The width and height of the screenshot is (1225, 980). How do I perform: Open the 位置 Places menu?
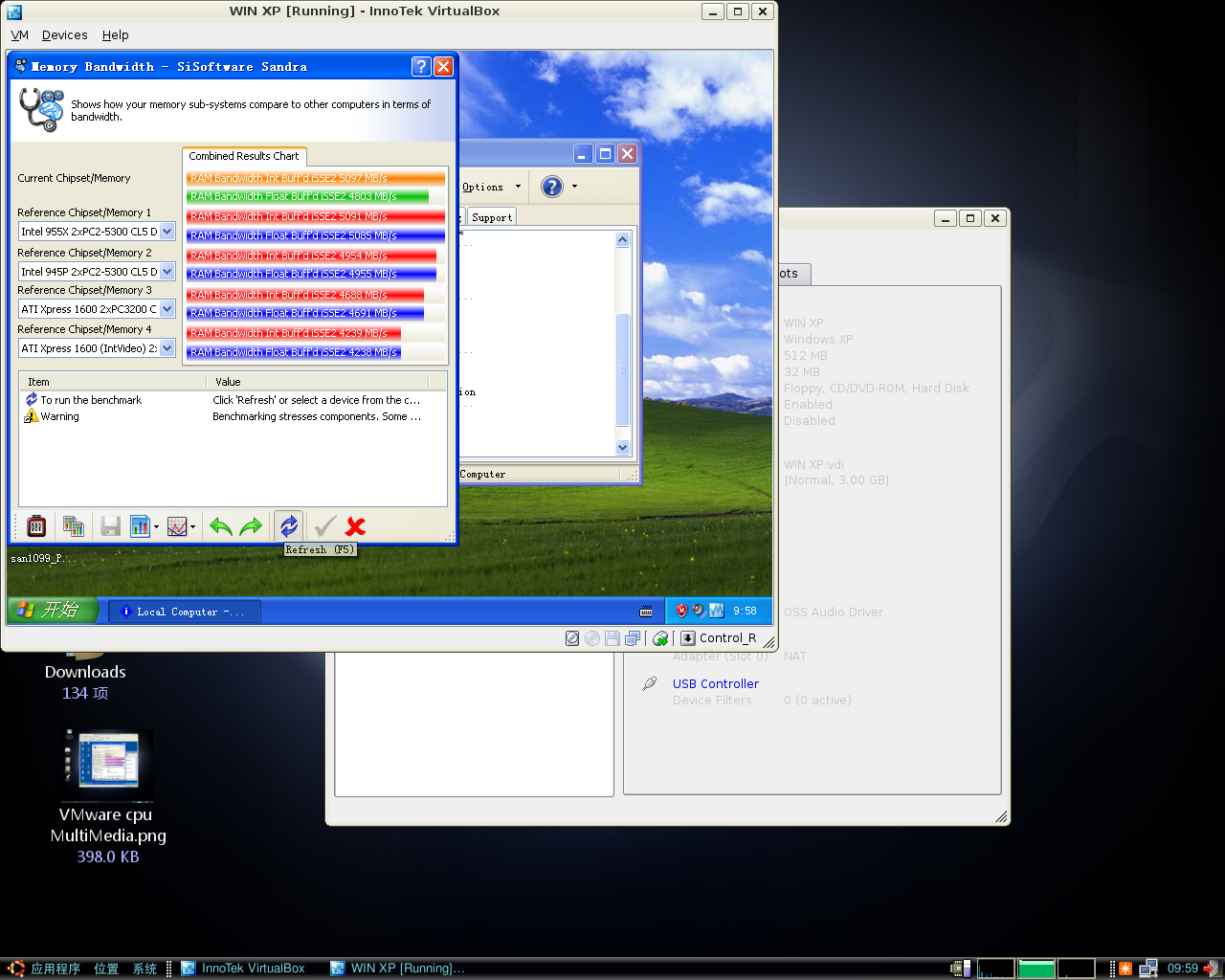(106, 969)
